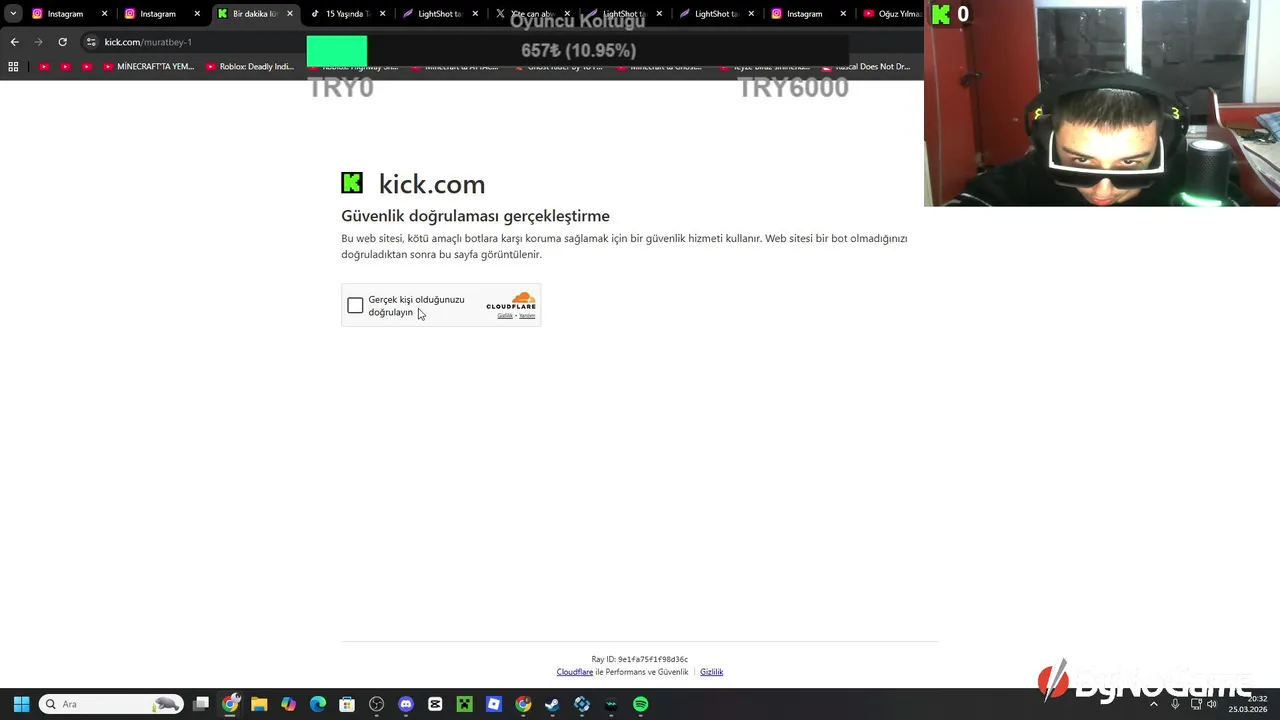Open Roblox from the taskbar

tap(494, 704)
